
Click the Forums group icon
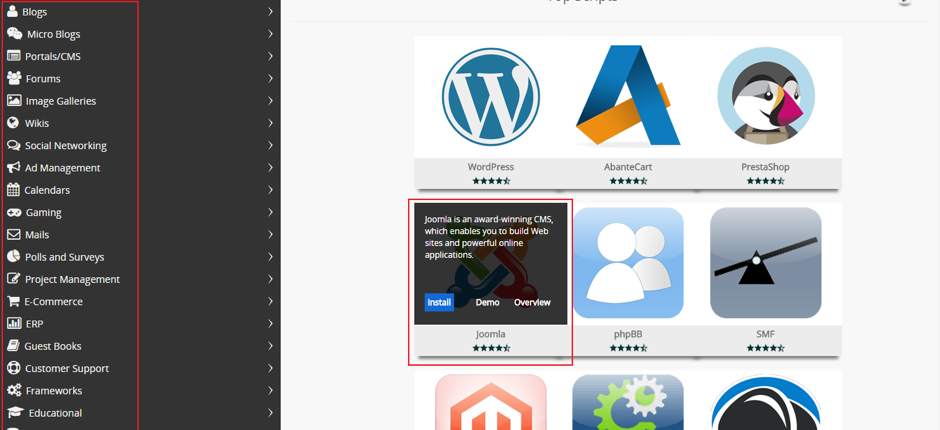(x=14, y=78)
